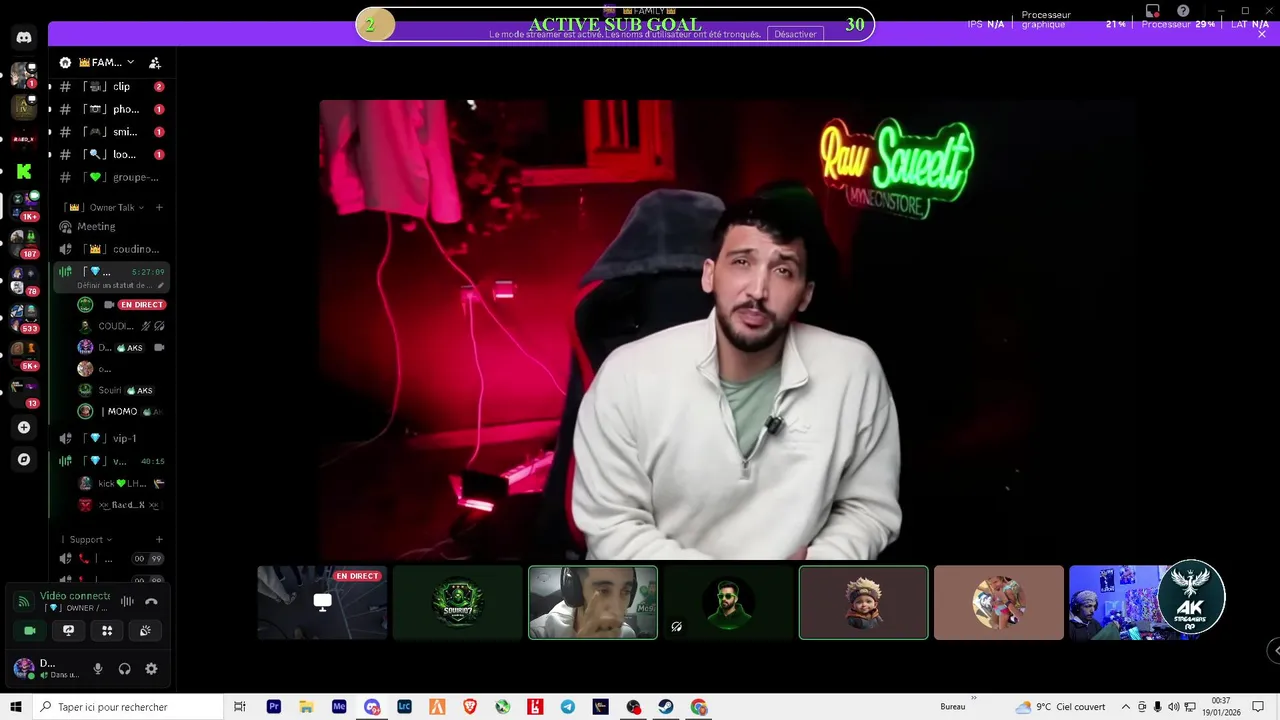Select Raed_8 user in voice channel

point(122,505)
